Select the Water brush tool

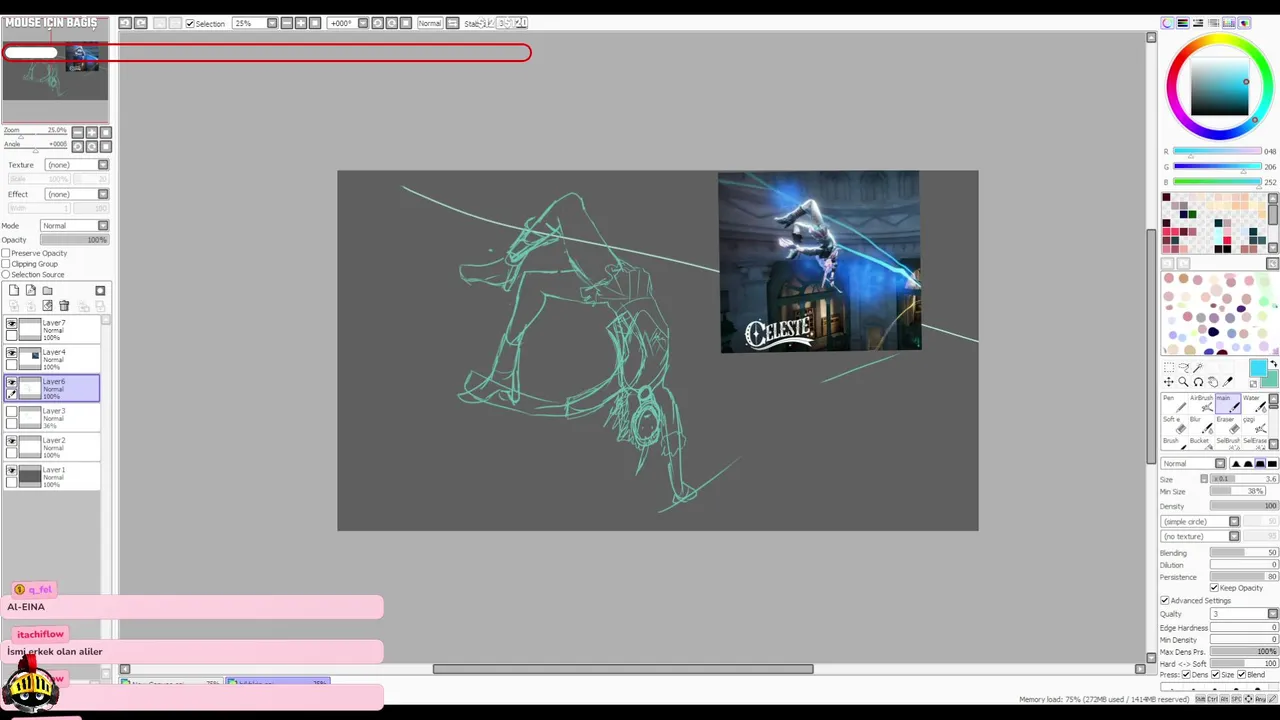1254,403
